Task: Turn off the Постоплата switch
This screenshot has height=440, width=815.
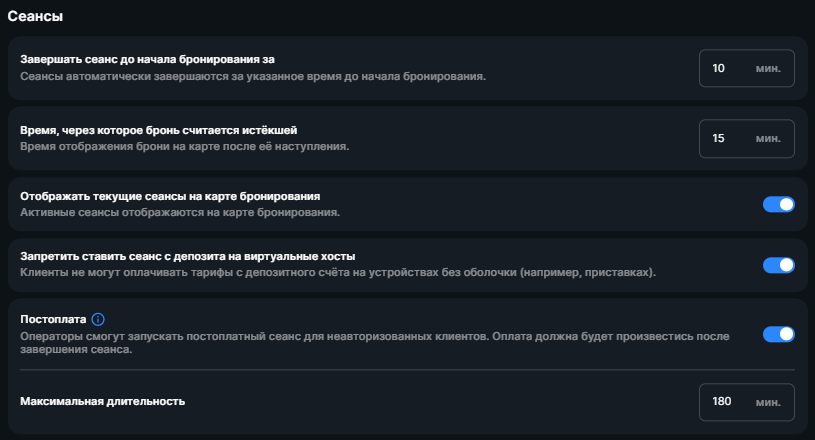Action: [x=779, y=334]
